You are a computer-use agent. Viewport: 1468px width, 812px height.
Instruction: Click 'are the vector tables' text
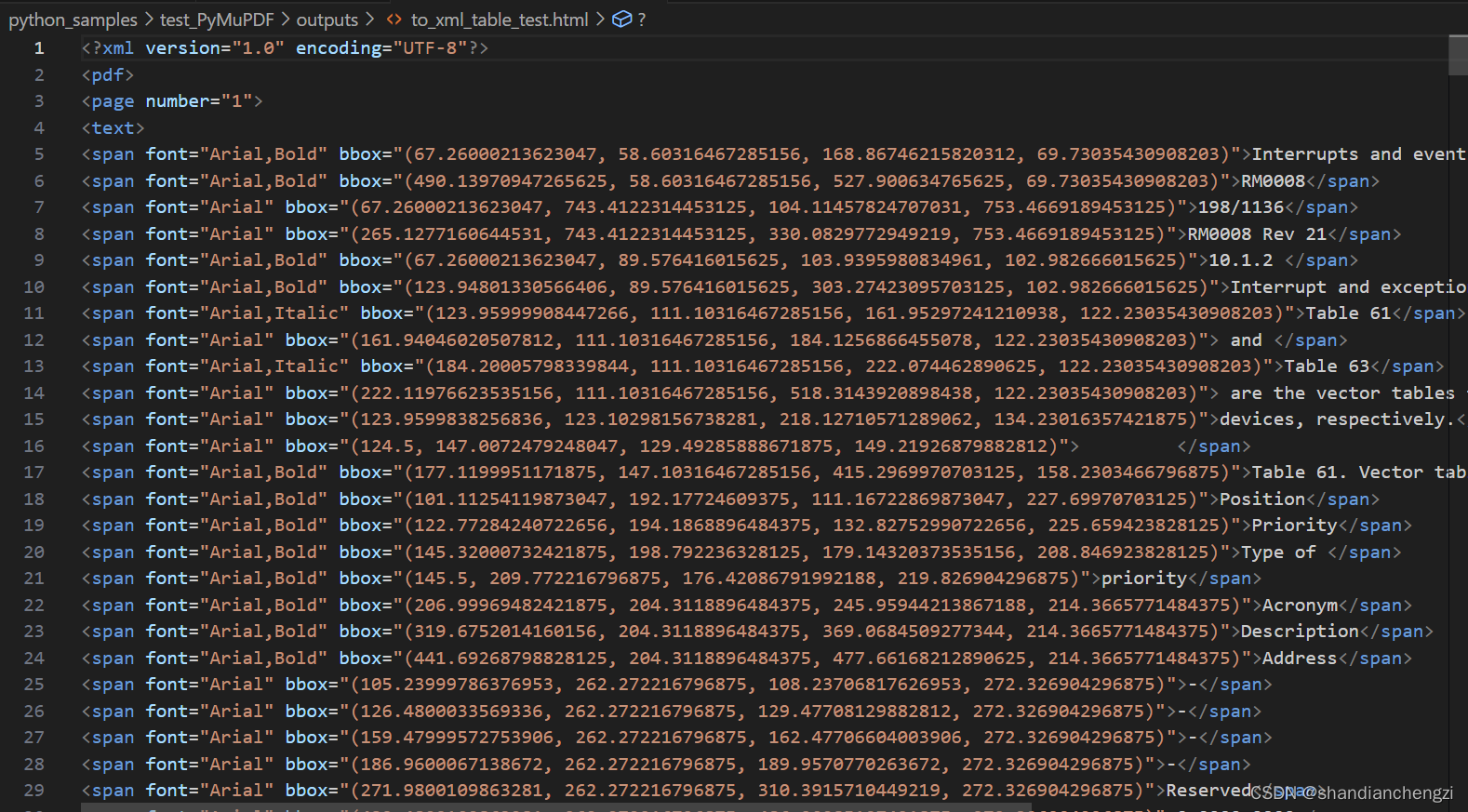pos(1342,393)
